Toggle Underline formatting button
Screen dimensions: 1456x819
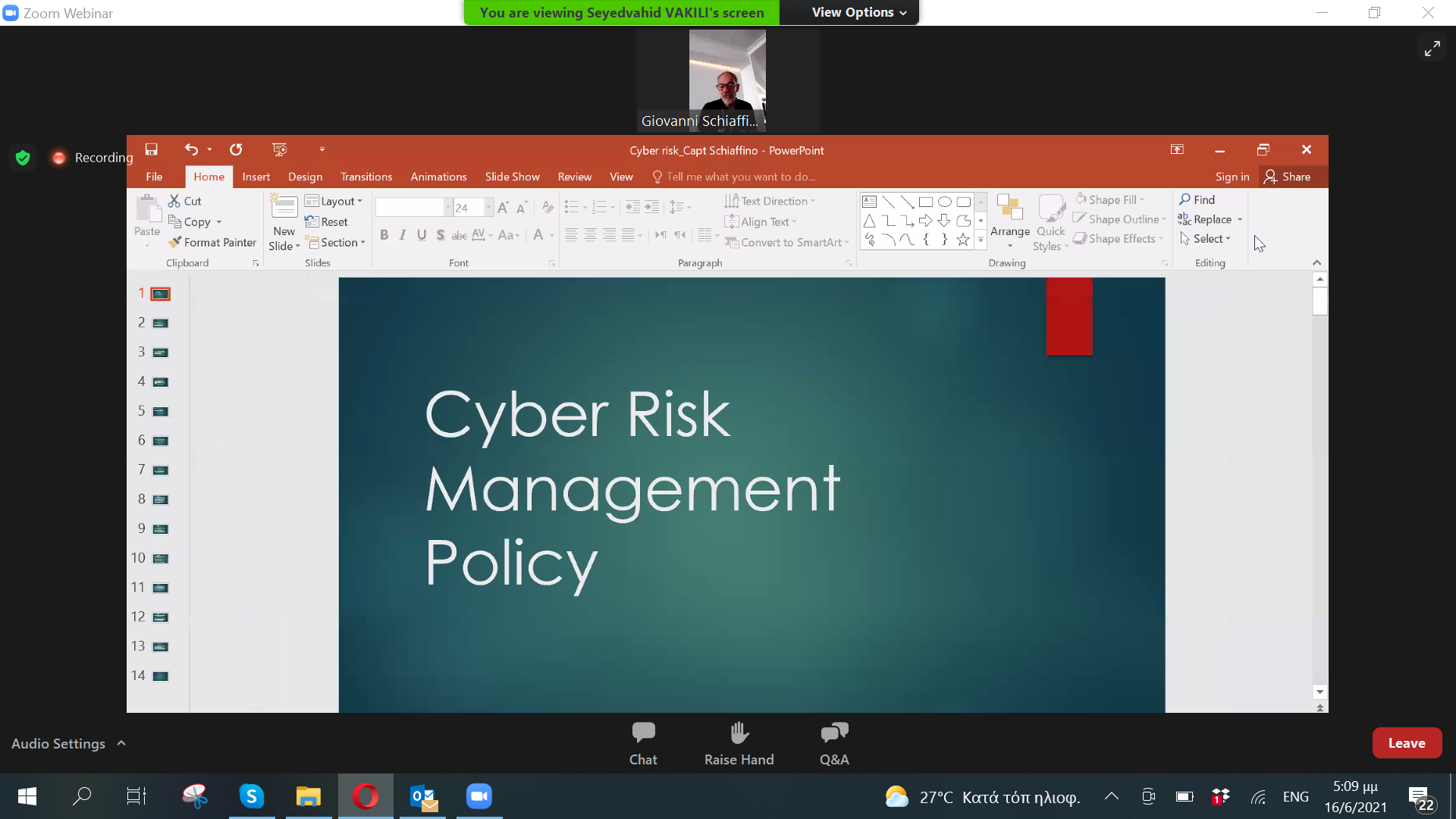pos(422,235)
